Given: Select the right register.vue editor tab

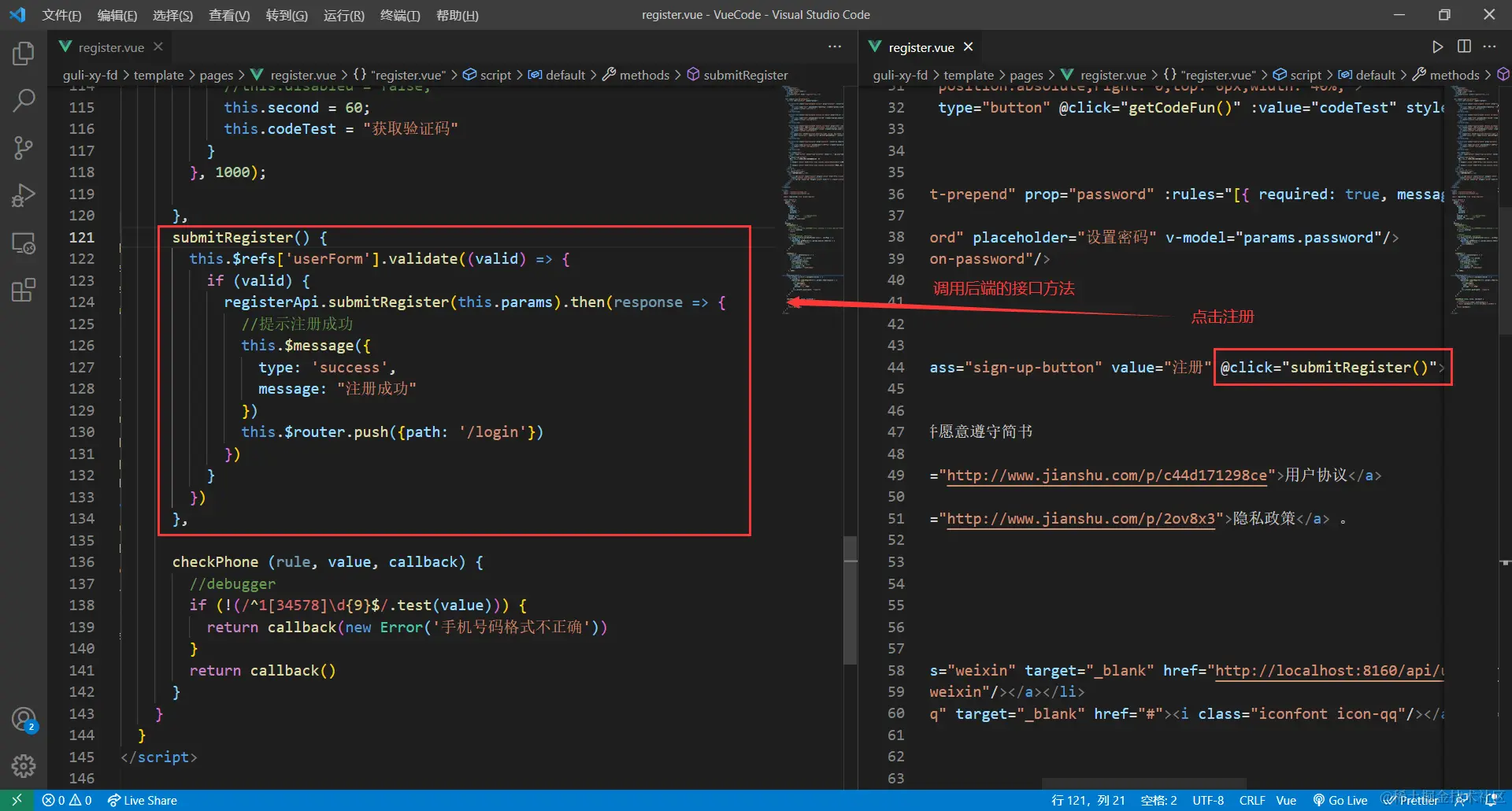Looking at the screenshot, I should 922,47.
